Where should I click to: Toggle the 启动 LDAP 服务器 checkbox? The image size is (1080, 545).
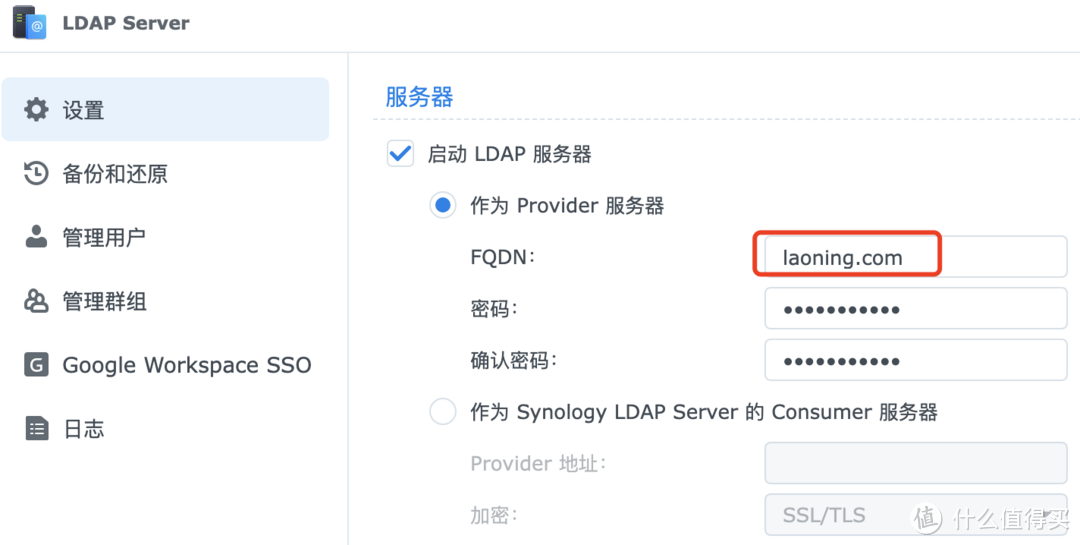click(x=400, y=154)
